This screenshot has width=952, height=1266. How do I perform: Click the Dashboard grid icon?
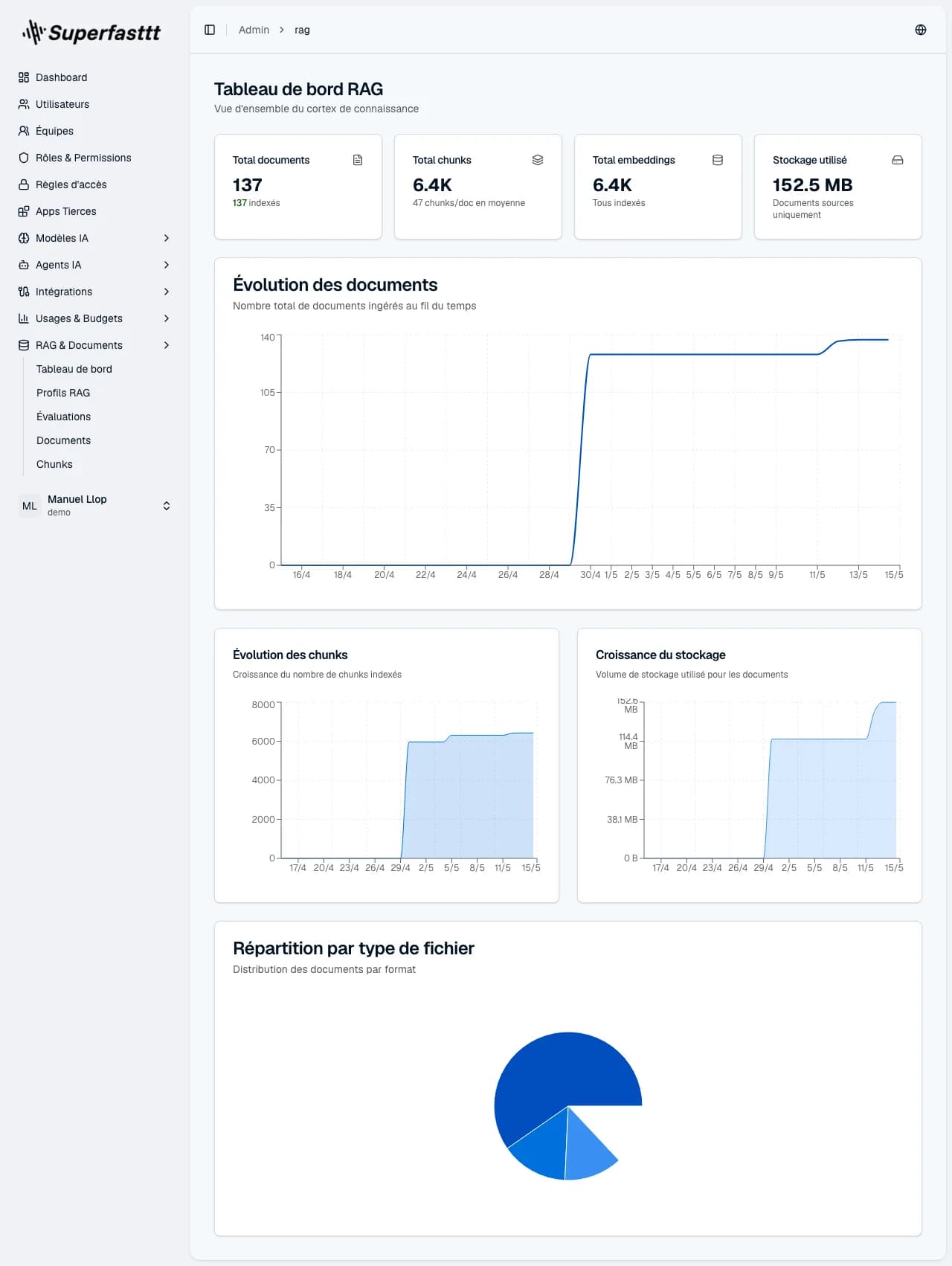coord(24,77)
